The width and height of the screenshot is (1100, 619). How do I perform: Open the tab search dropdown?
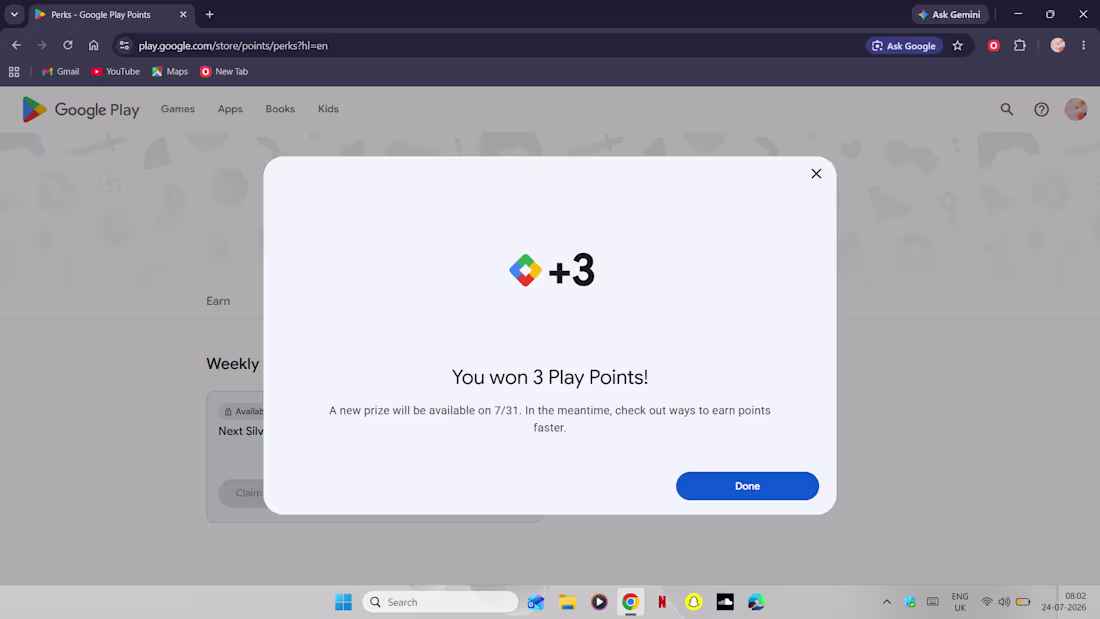point(14,14)
